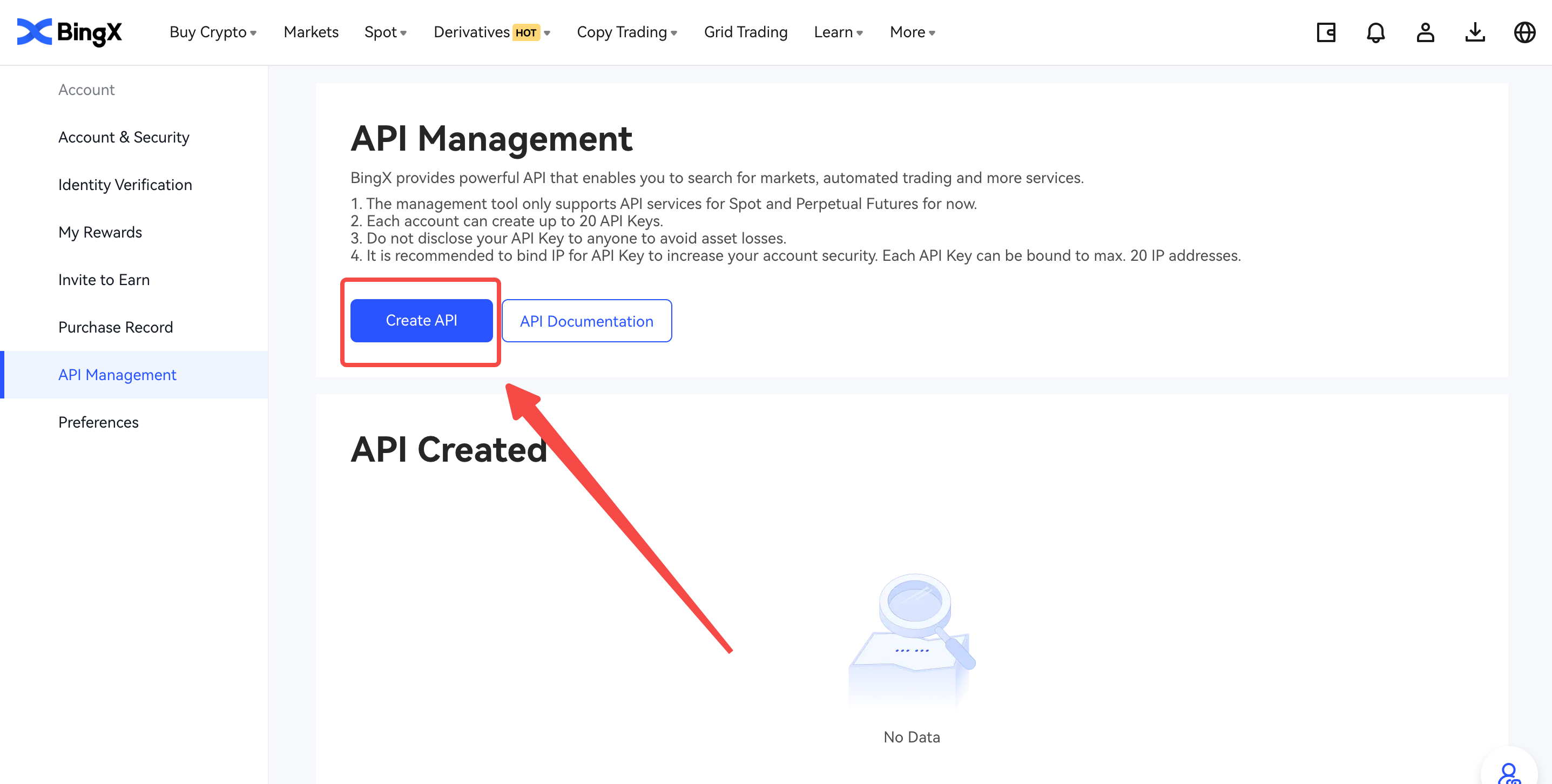Open Preferences in sidebar
This screenshot has height=784, width=1552.
134,422
